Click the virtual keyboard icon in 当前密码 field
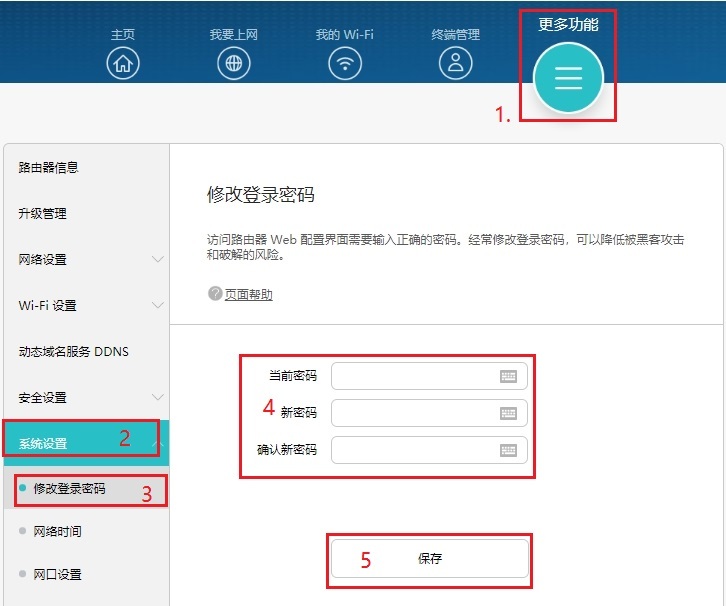Screen dimensions: 726x606 (508, 376)
